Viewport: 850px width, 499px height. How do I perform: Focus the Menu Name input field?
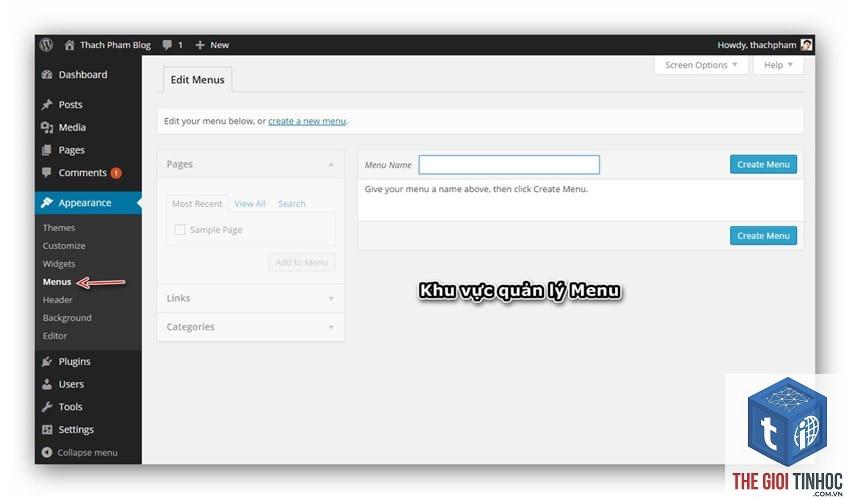coord(509,165)
